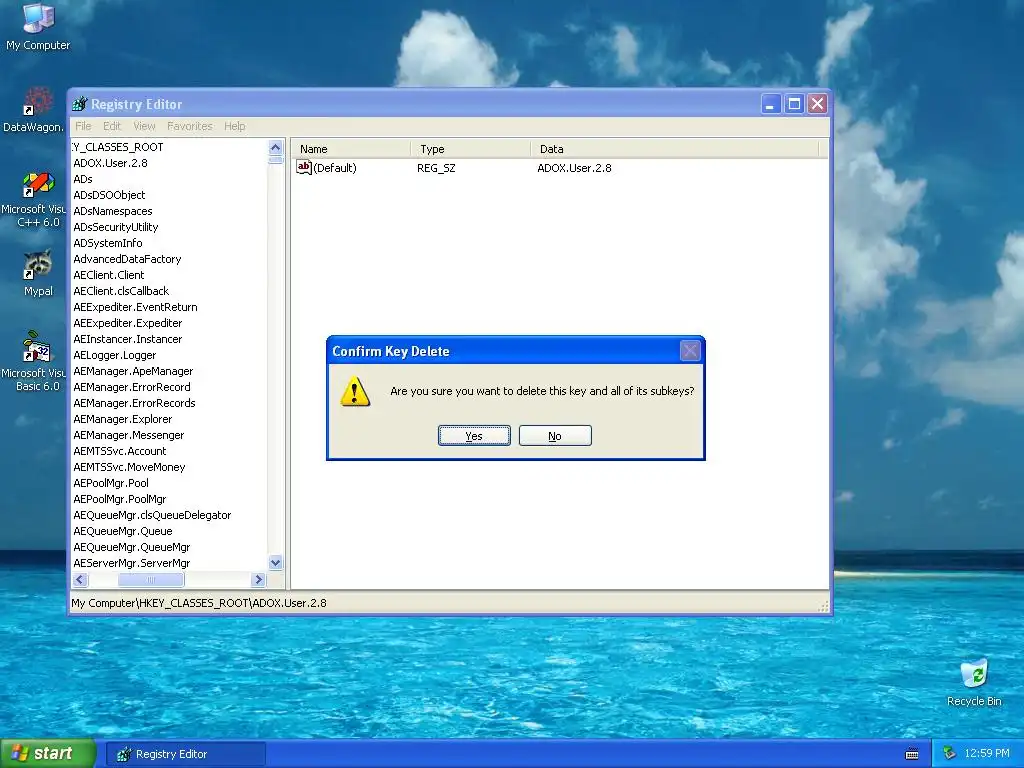Select the AEQueueMgr.Queue key
The height and width of the screenshot is (768, 1024).
pos(123,531)
